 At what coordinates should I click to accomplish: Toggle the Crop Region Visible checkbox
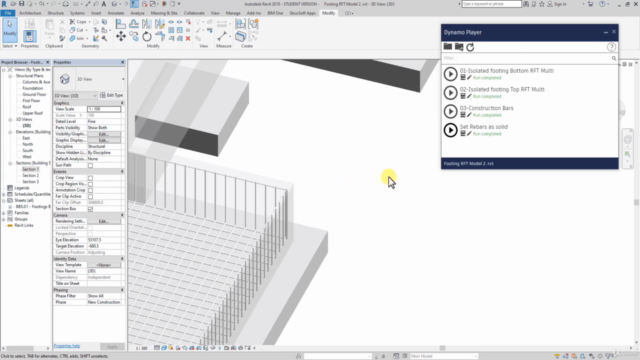pyautogui.click(x=90, y=184)
